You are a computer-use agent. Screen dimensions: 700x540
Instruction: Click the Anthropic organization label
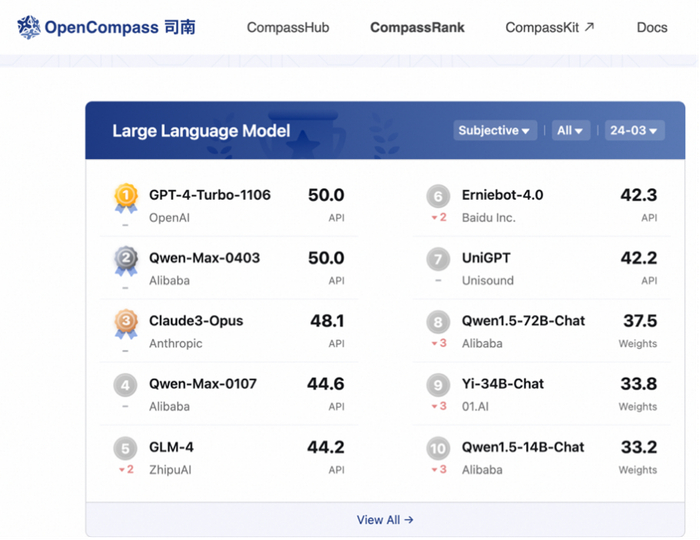(x=175, y=344)
